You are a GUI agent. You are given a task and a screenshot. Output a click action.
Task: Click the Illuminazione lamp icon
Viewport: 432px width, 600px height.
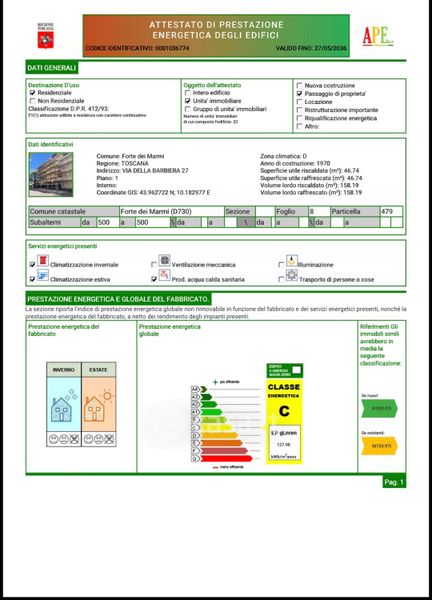click(x=292, y=261)
